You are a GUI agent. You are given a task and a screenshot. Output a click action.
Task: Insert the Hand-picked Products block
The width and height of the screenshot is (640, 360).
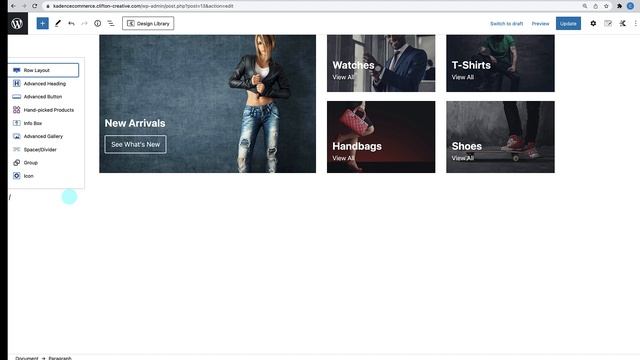(x=43, y=110)
